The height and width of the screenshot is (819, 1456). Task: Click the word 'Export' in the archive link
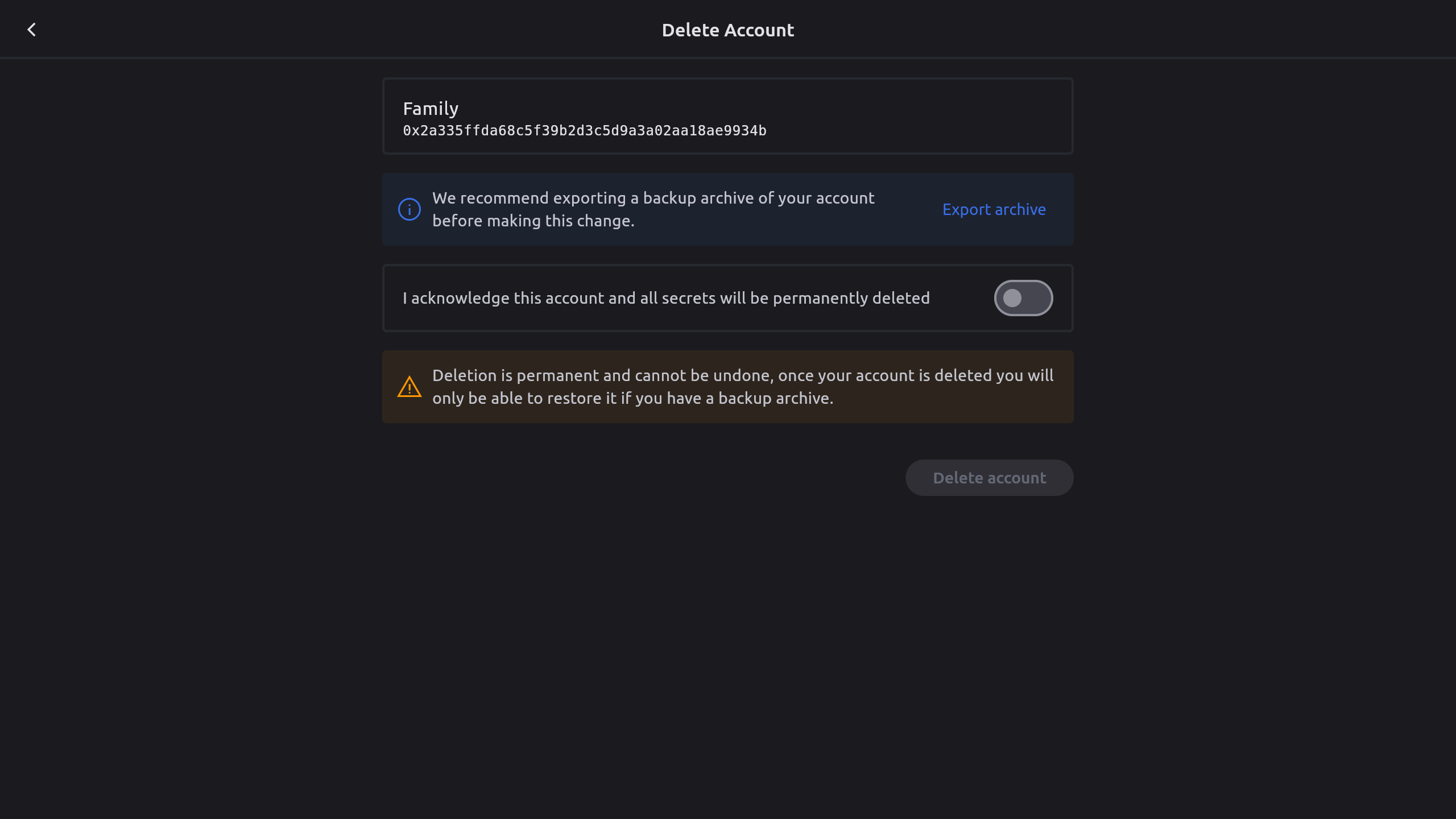[966, 209]
